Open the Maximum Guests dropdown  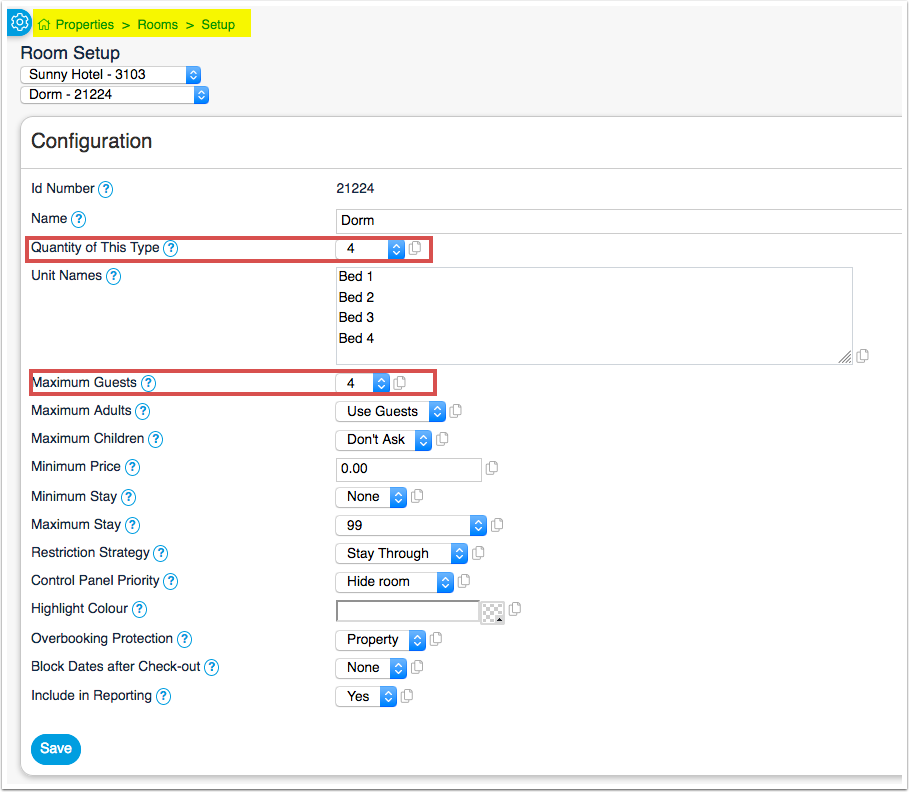pos(362,383)
